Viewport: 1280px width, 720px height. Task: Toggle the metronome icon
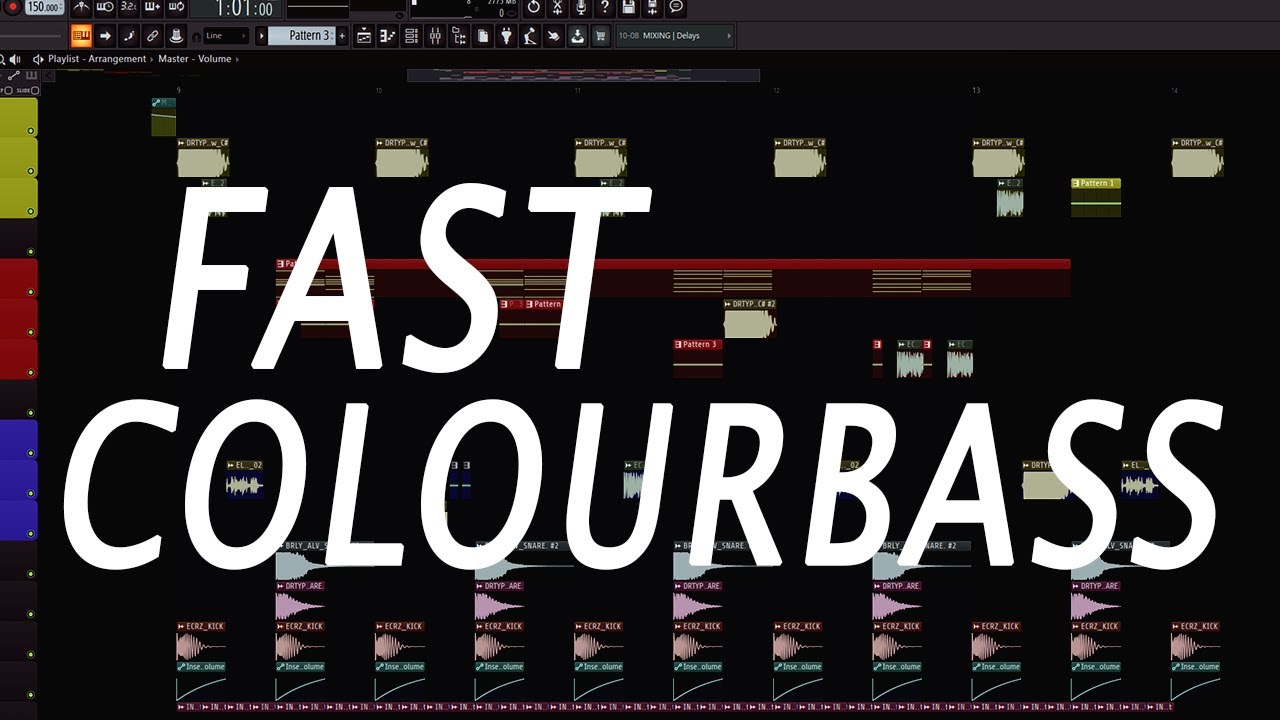tap(81, 7)
